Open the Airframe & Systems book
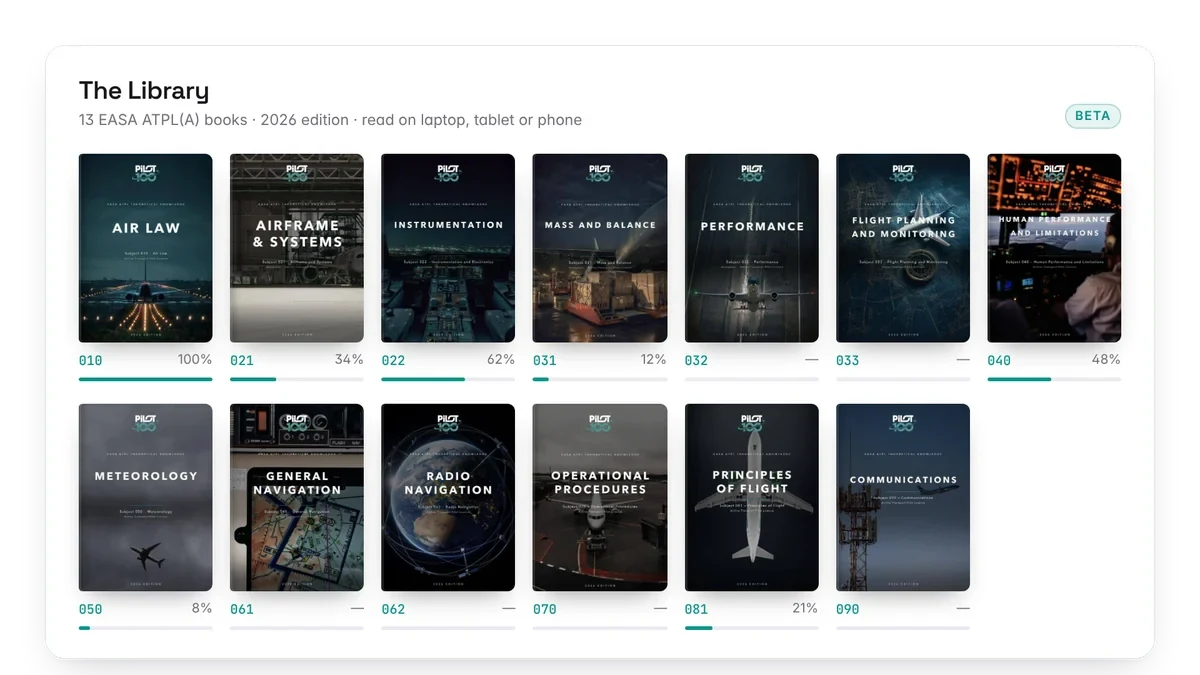Screen dimensions: 1200x675 (x=297, y=248)
